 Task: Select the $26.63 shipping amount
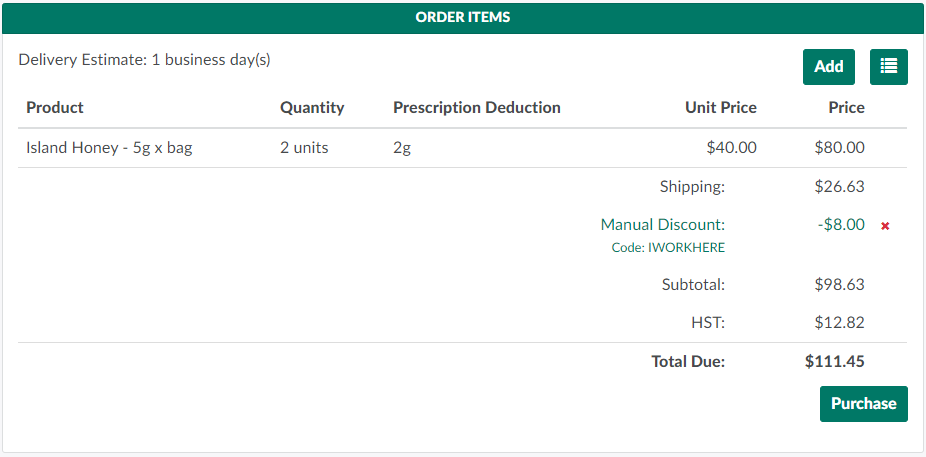click(839, 186)
